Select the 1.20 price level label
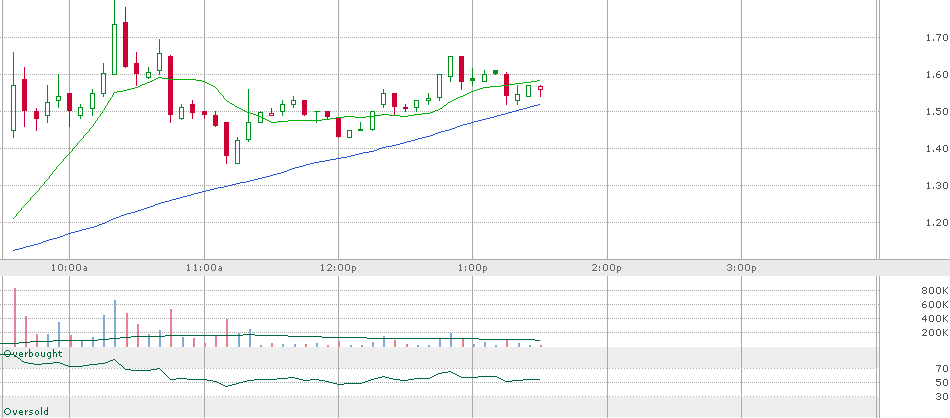The width and height of the screenshot is (950, 418). (937, 222)
